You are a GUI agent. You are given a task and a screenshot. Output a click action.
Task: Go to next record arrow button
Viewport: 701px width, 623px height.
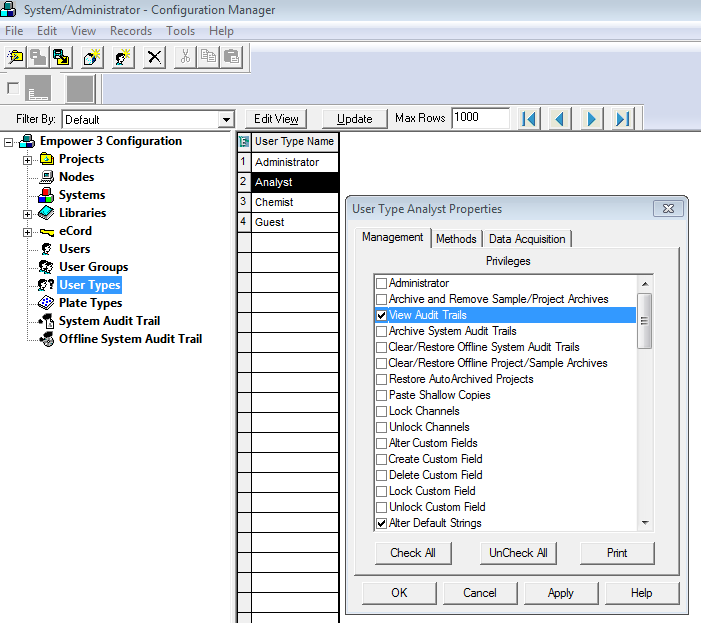coord(591,119)
